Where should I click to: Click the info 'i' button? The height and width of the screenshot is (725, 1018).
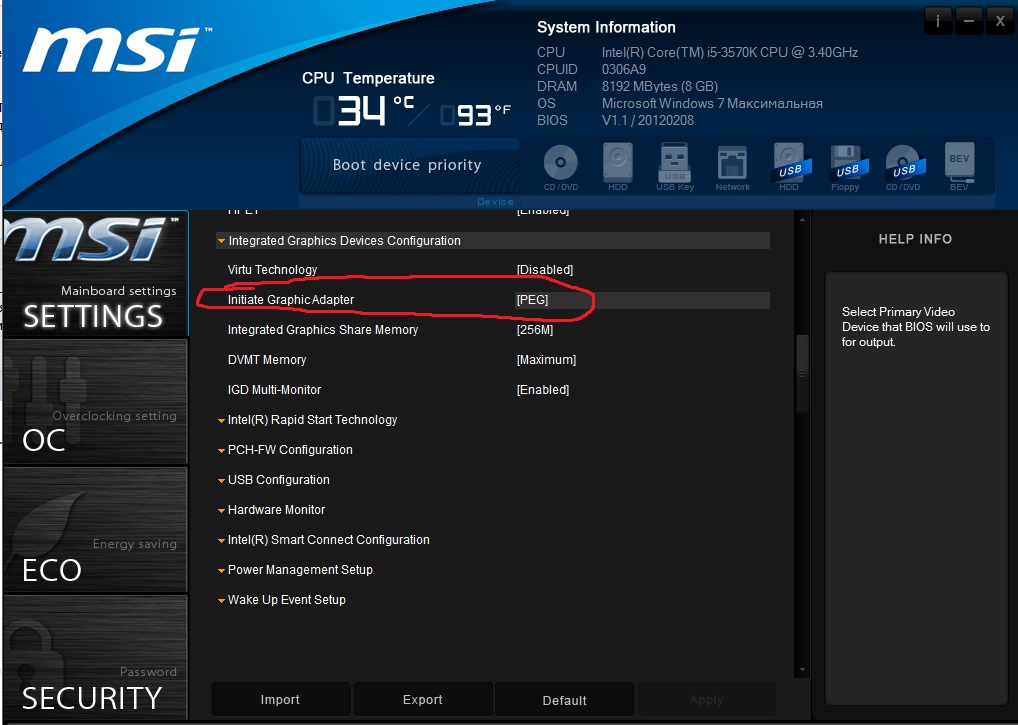tap(937, 22)
